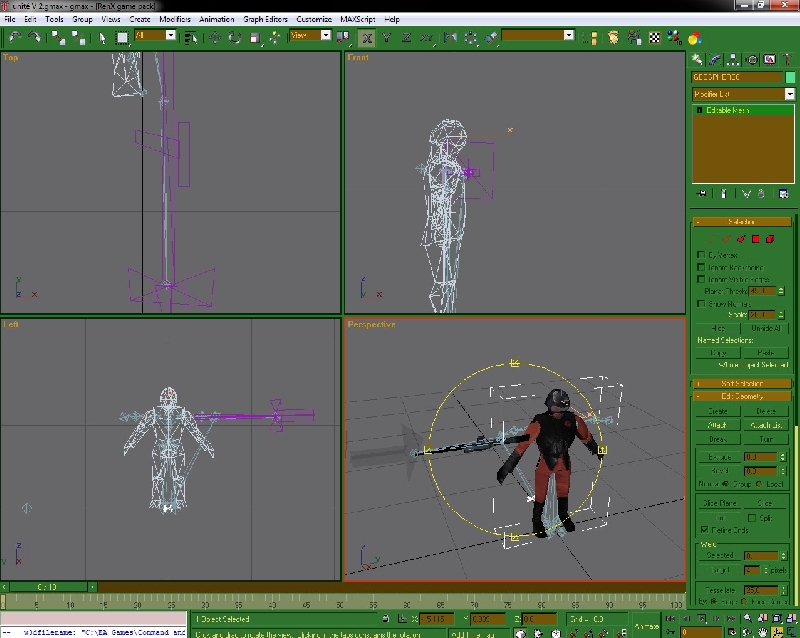Select Polygon sub-object level in Selection rollout

click(x=756, y=239)
